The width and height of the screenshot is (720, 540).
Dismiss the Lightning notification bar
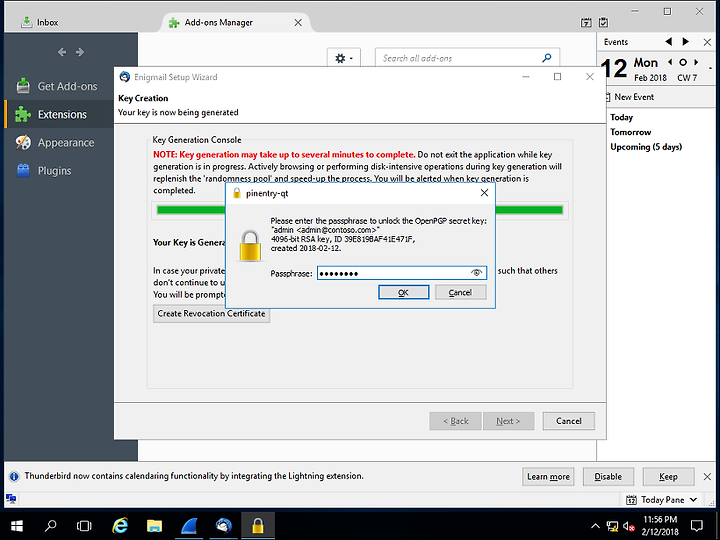(707, 477)
